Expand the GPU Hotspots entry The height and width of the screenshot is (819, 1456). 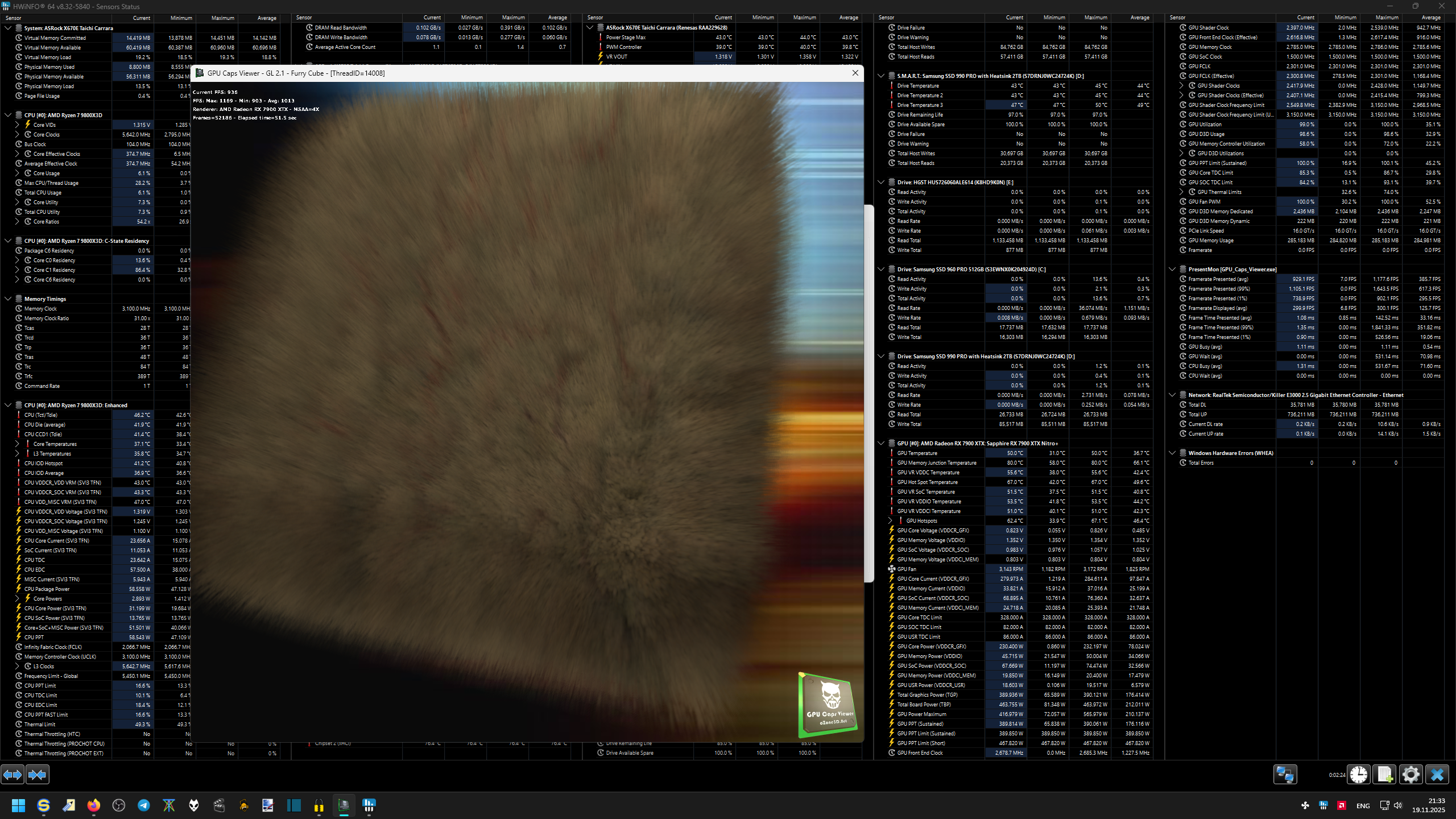click(x=890, y=520)
